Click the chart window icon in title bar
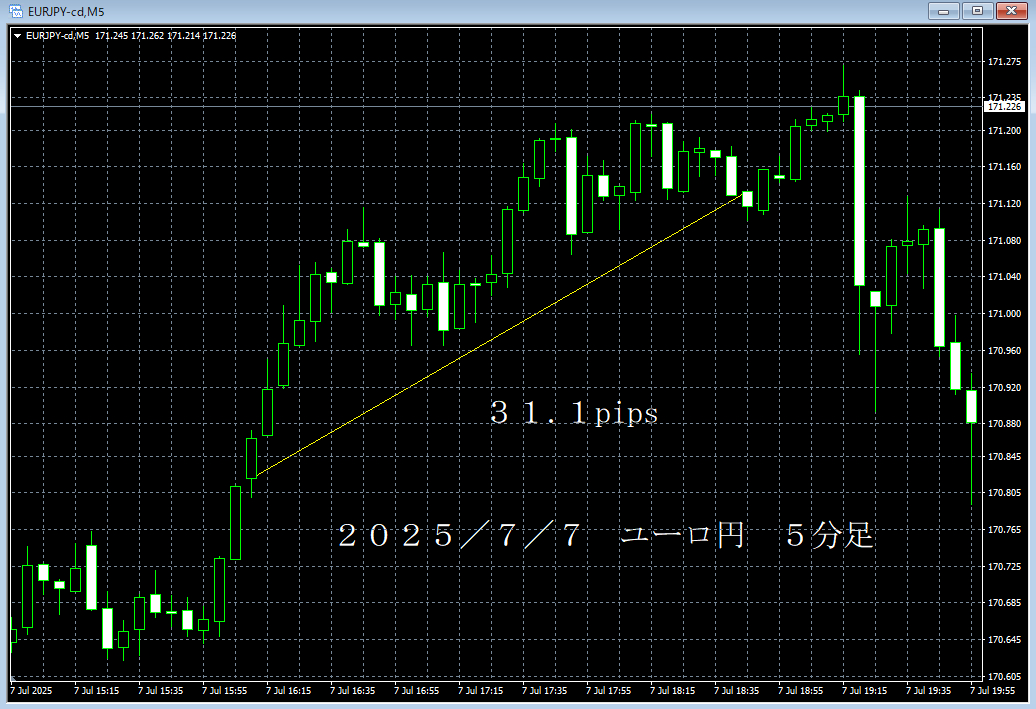Screen dimensions: 1036x709 (x=15, y=11)
